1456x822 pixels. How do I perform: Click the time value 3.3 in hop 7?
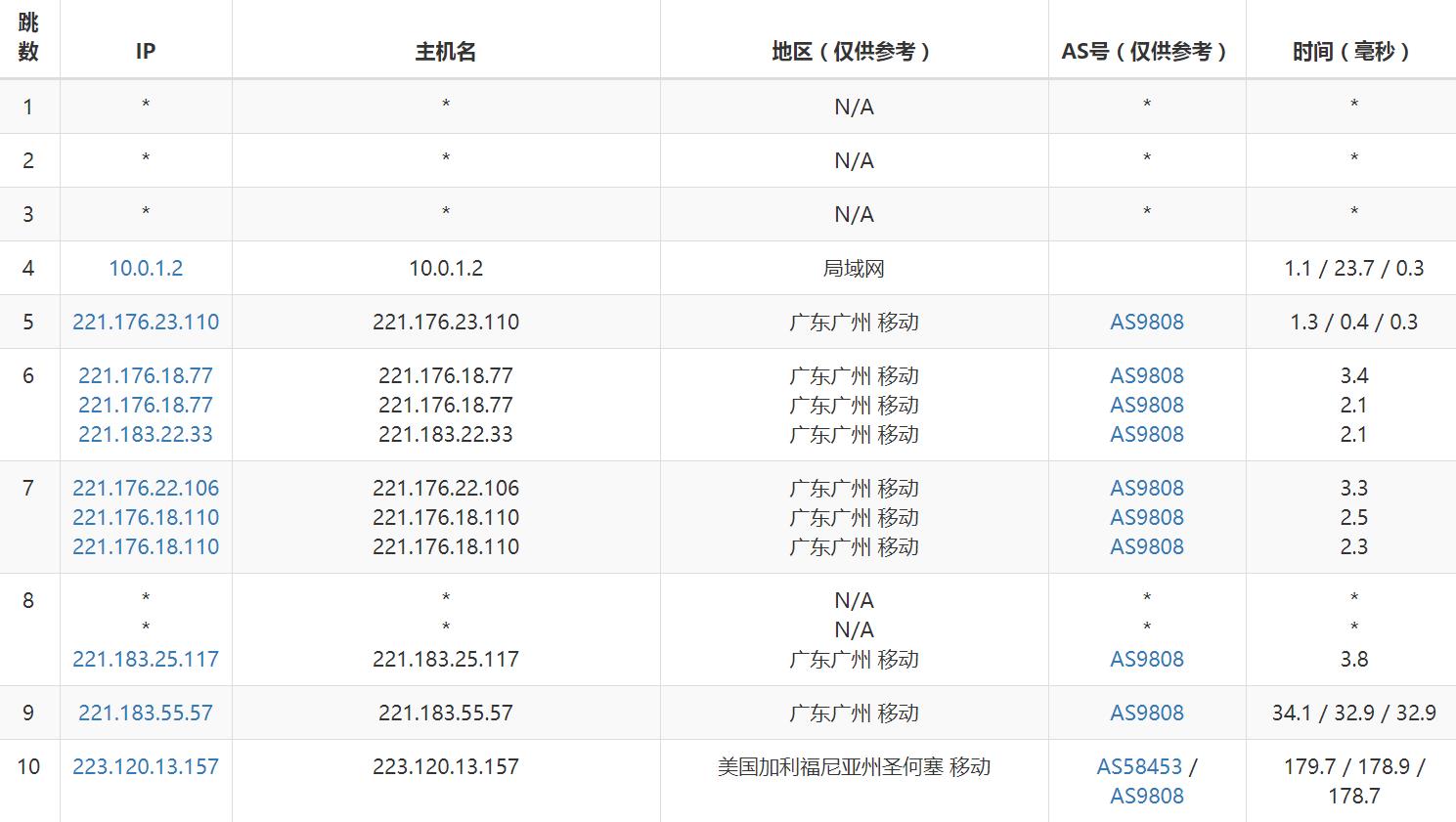1354,488
